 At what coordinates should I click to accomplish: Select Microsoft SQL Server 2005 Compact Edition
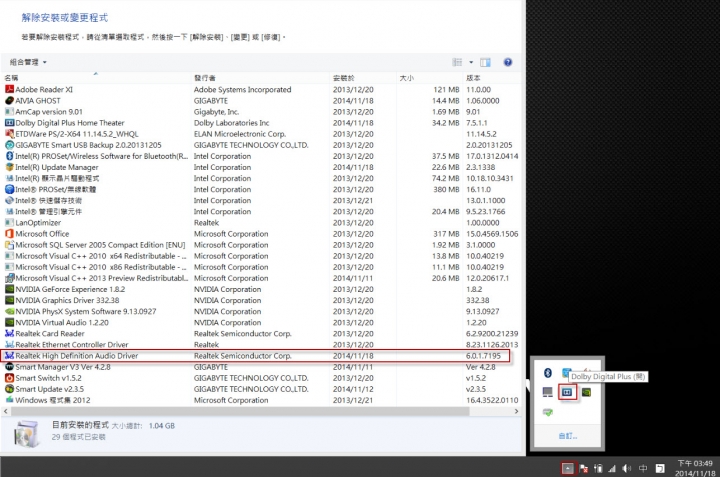262,245
